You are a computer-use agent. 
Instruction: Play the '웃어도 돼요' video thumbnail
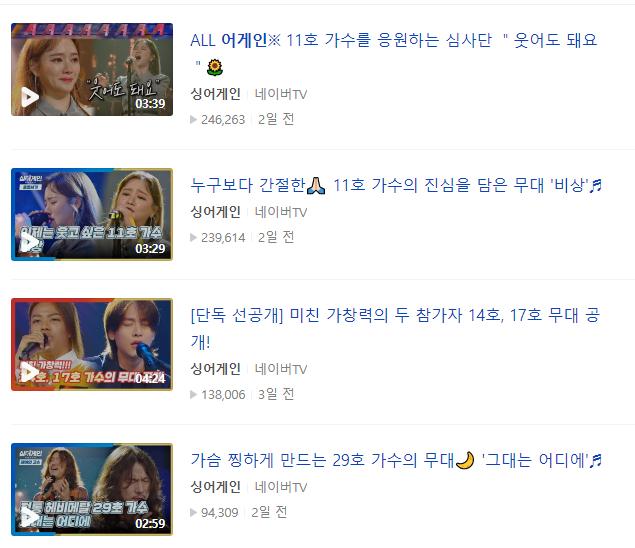pos(92,69)
